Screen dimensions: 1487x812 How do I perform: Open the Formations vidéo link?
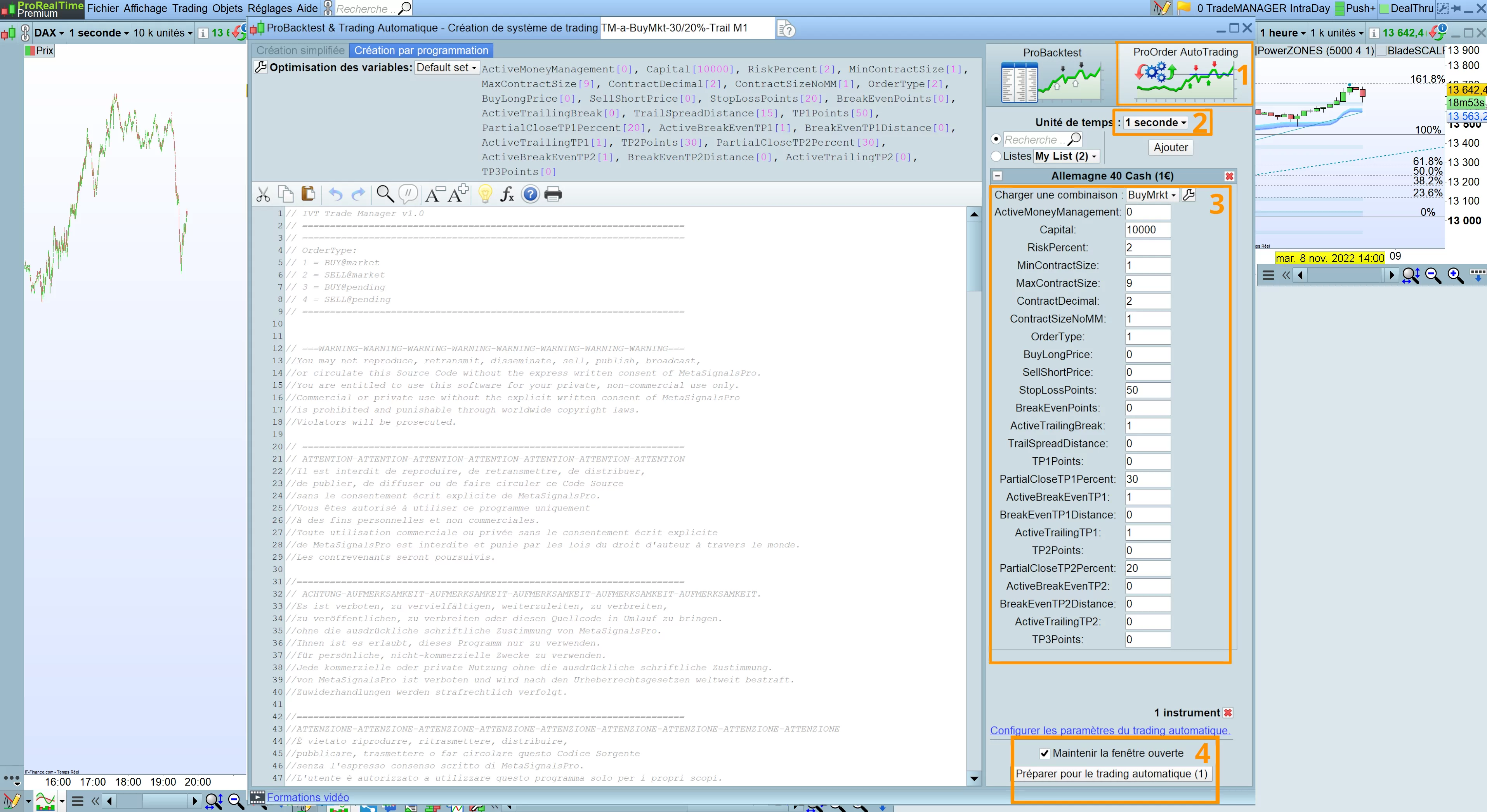click(308, 798)
